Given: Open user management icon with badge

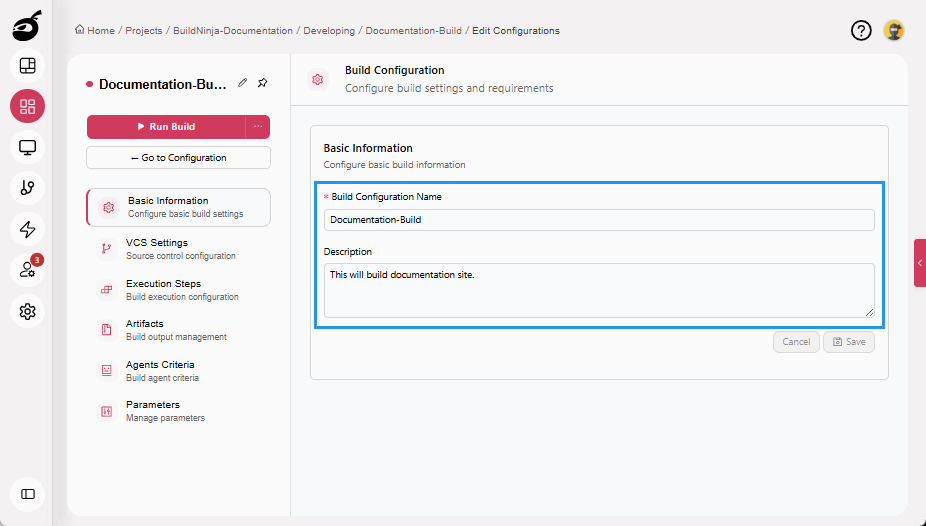Looking at the screenshot, I should [27, 270].
